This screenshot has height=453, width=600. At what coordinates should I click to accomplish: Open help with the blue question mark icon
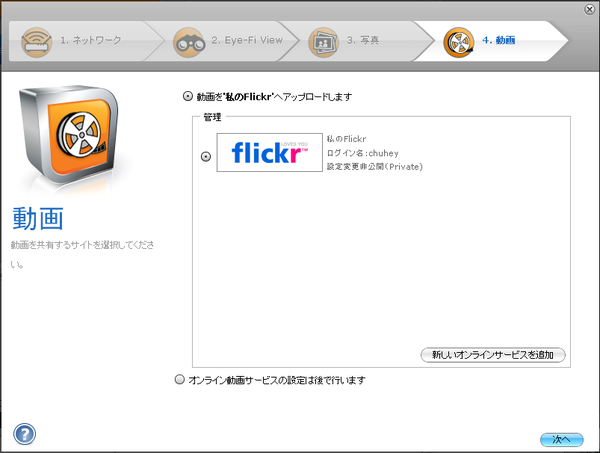(24, 434)
